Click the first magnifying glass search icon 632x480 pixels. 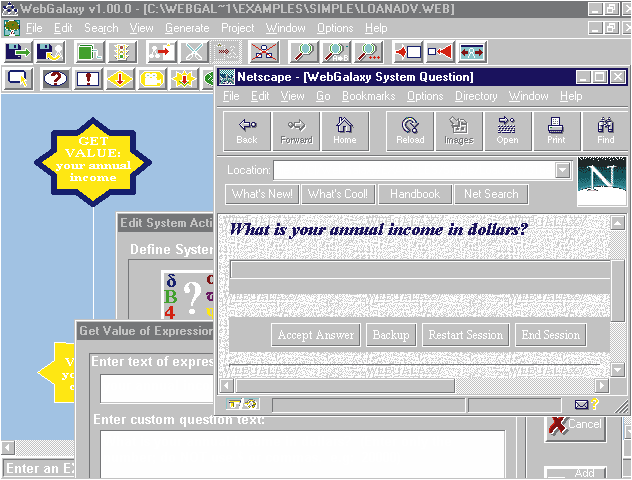301,51
